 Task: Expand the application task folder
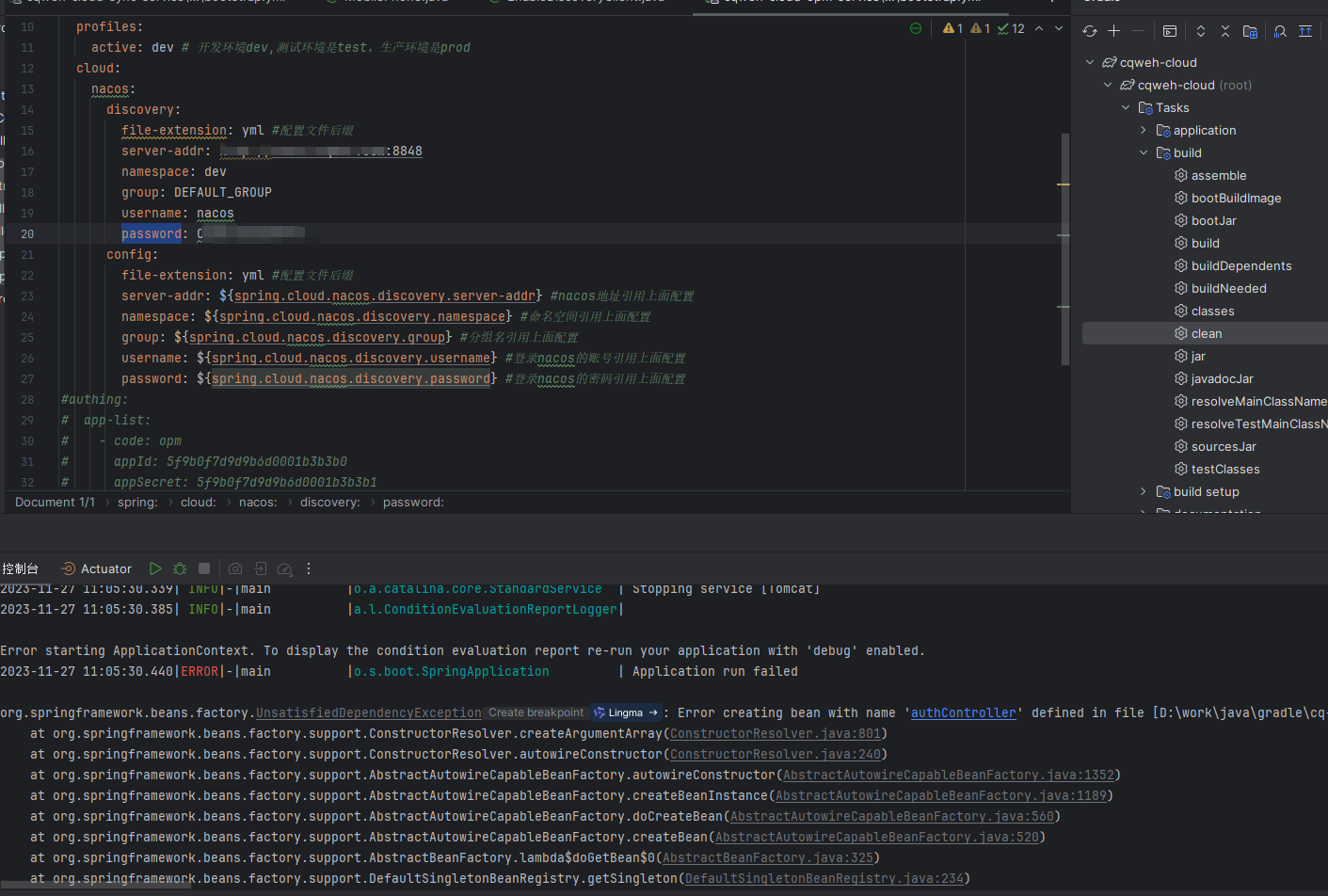tap(1144, 130)
